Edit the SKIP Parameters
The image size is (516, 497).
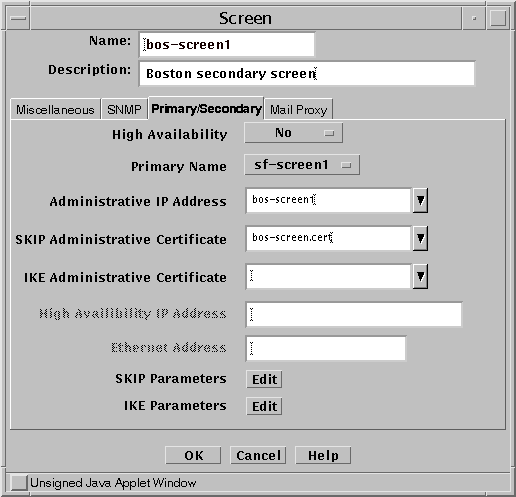coord(264,379)
